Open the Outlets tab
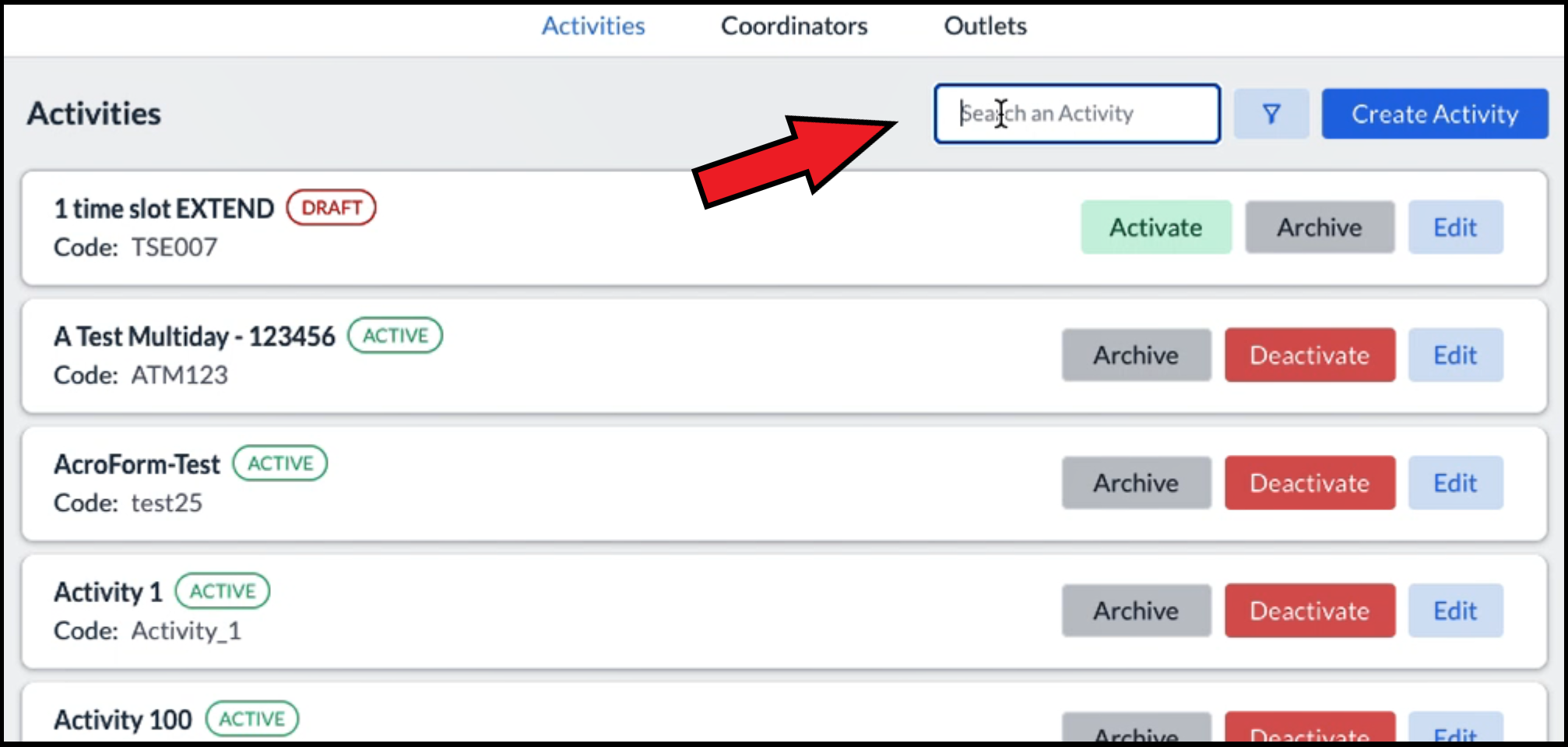The image size is (1568, 747). pos(984,26)
